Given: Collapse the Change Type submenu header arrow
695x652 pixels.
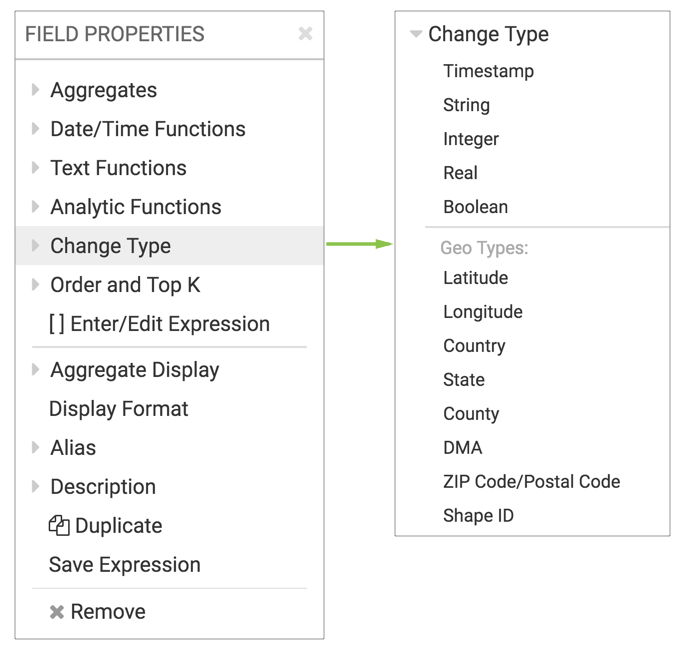Looking at the screenshot, I should [x=415, y=34].
